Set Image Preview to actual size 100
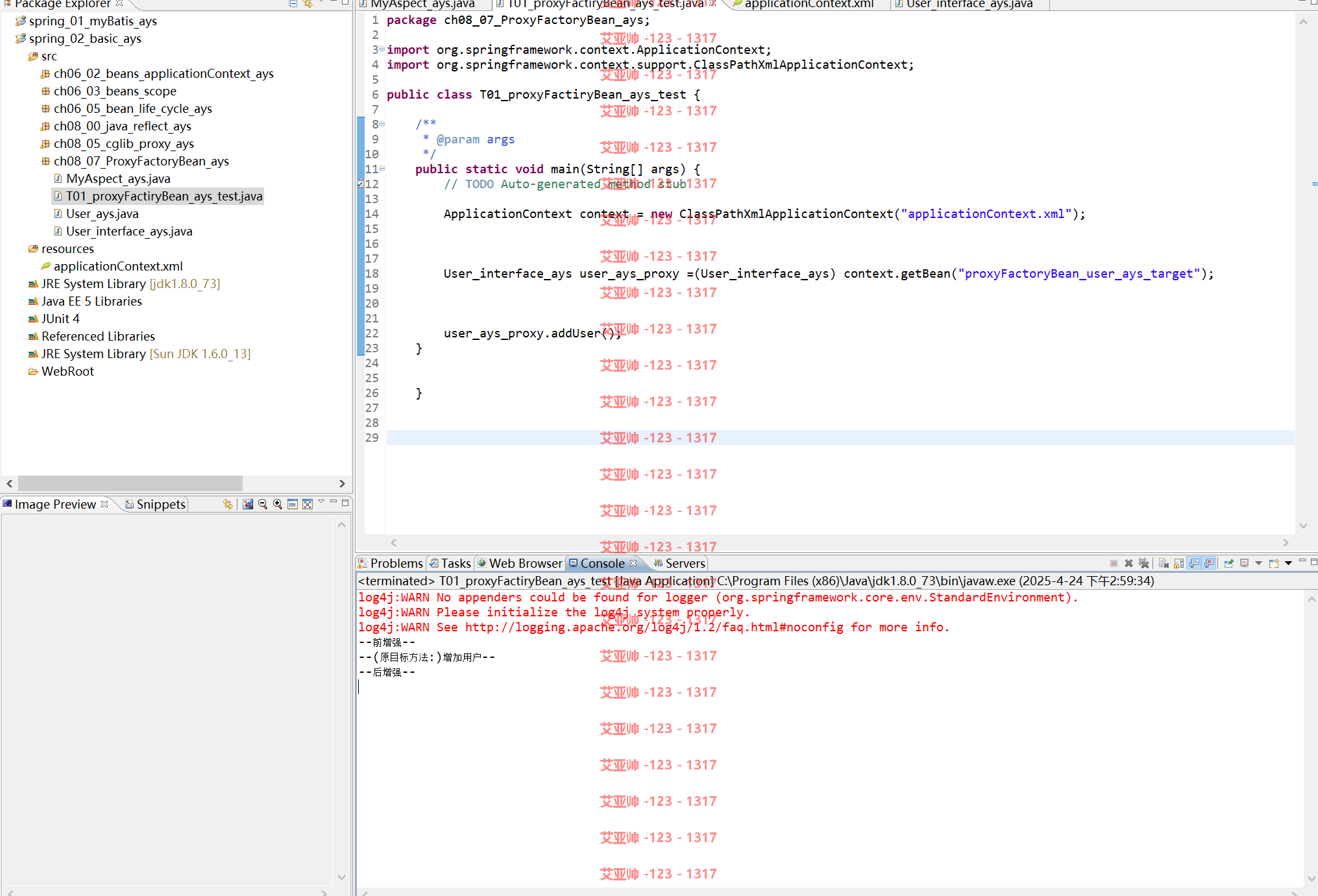Screen dimensions: 1318x896 click(293, 504)
